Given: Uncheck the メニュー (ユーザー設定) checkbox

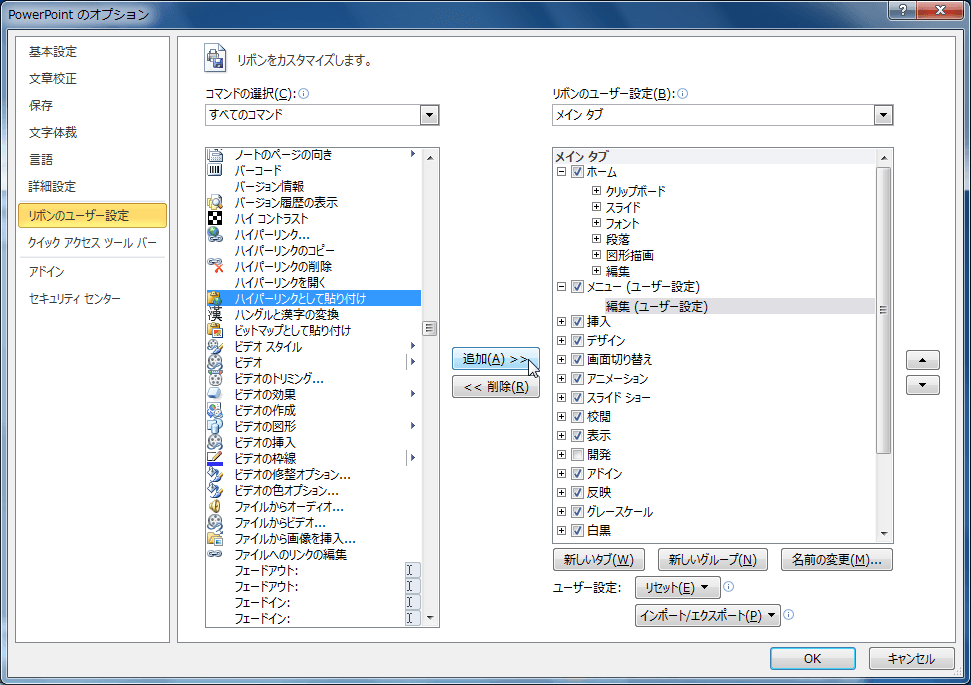Looking at the screenshot, I should (577, 287).
